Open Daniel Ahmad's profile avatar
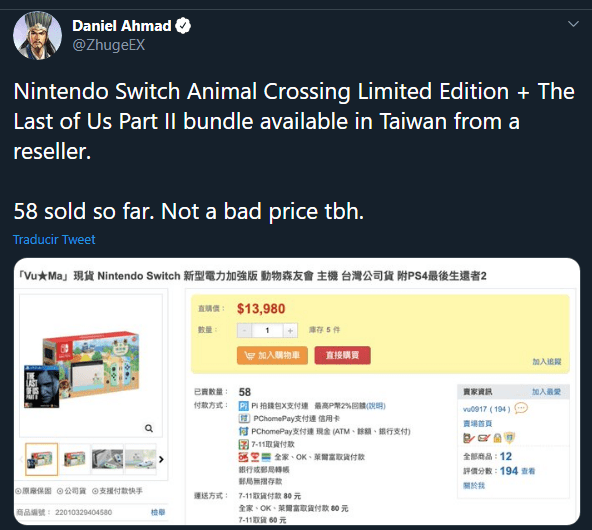The image size is (592, 530). coord(37,35)
